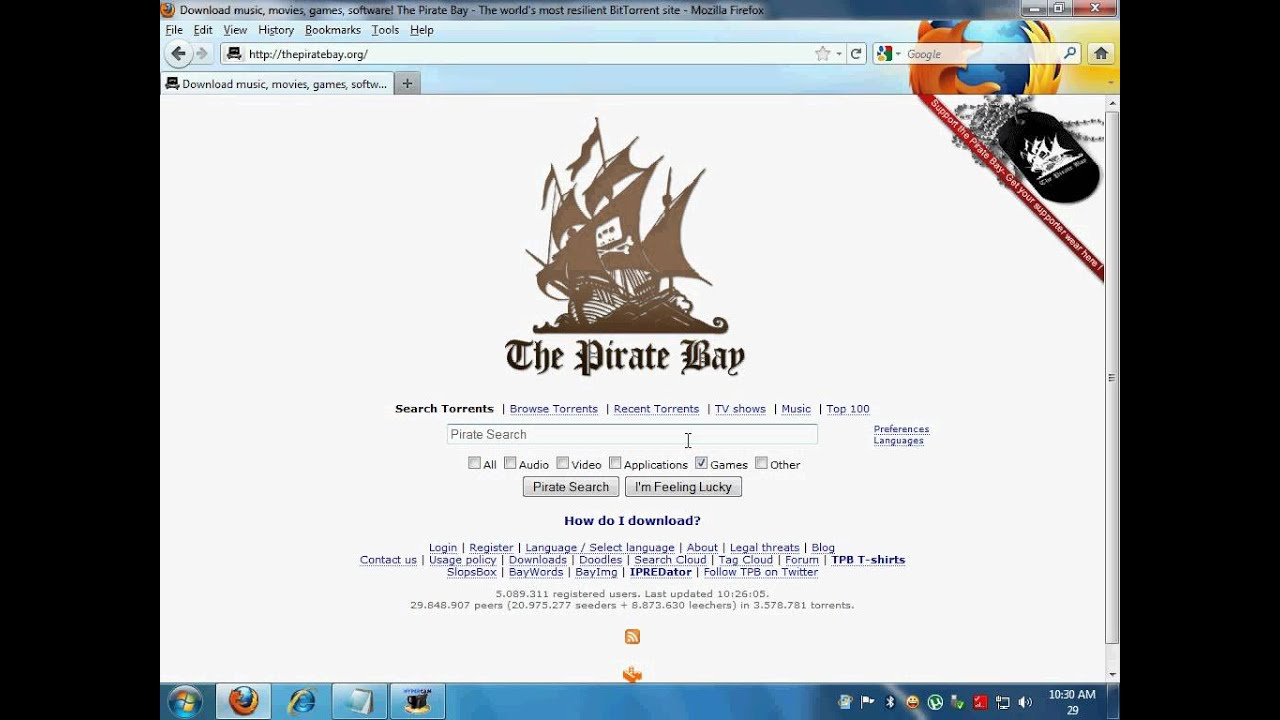Open the Preferences link
This screenshot has width=1280, height=720.
point(901,429)
